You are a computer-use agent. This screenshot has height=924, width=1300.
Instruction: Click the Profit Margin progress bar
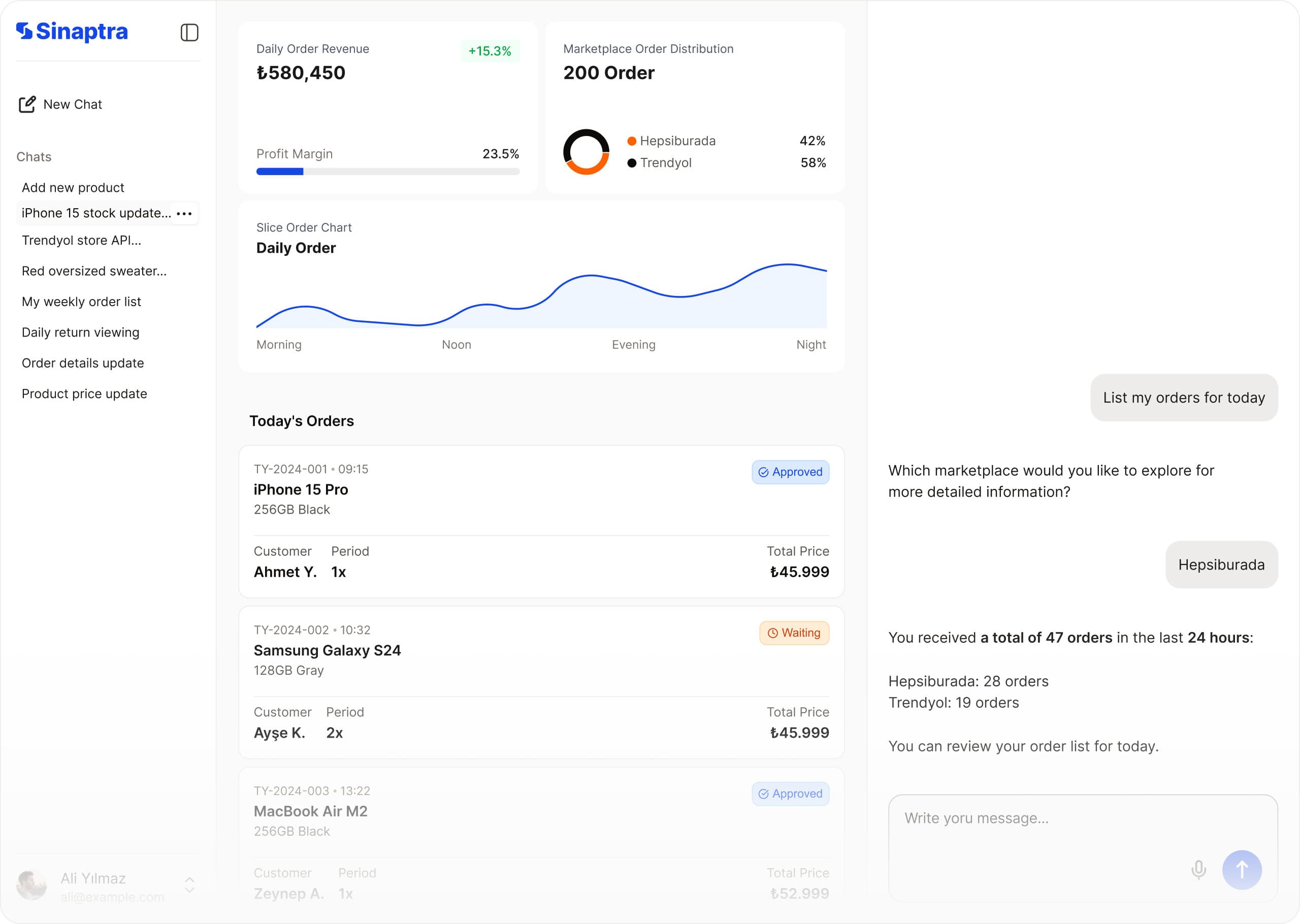388,171
